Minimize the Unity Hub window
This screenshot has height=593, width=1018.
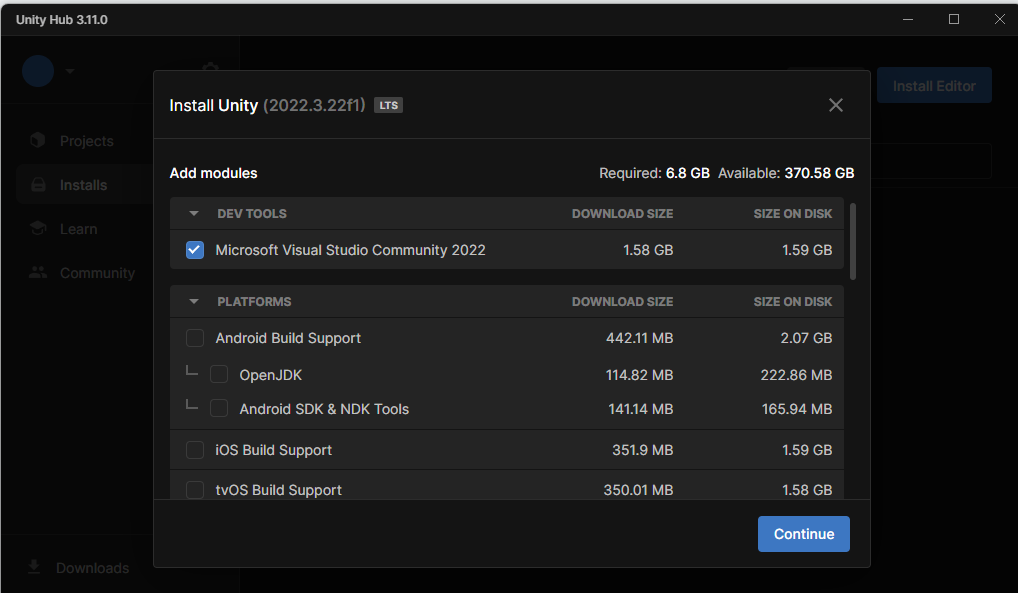click(908, 19)
